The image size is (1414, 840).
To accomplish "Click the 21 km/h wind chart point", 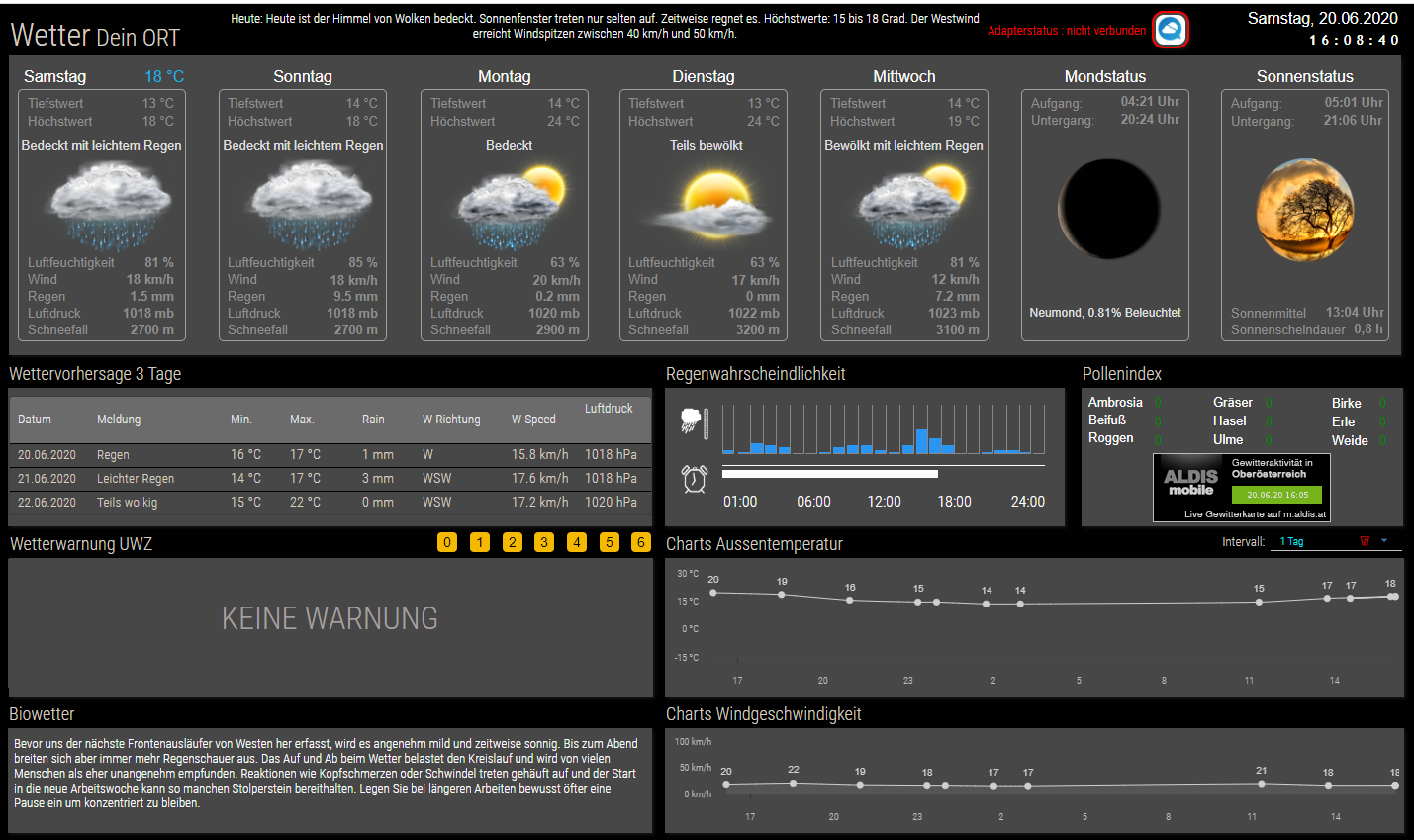I will point(1262,784).
